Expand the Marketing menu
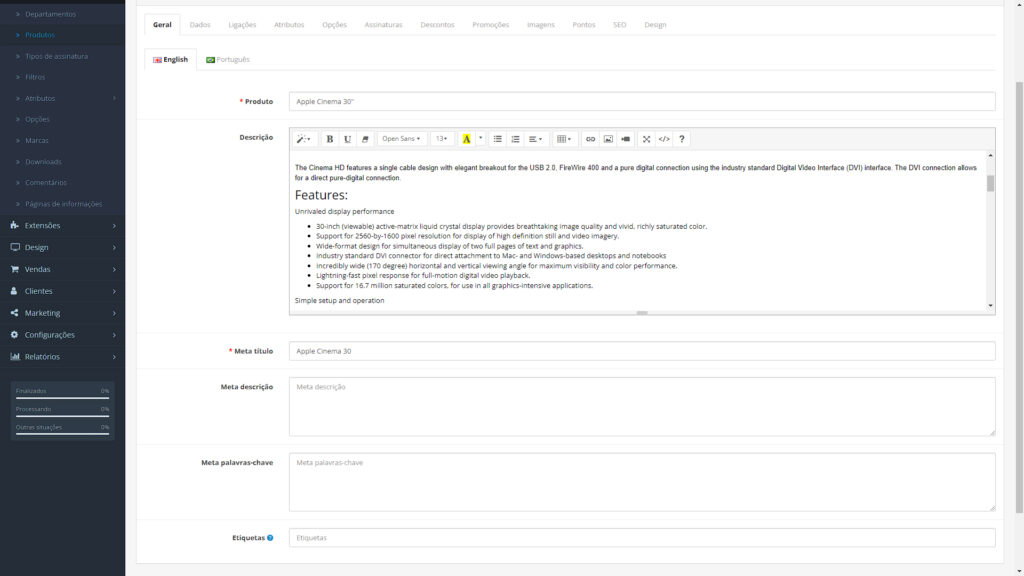This screenshot has width=1024, height=576. click(63, 313)
